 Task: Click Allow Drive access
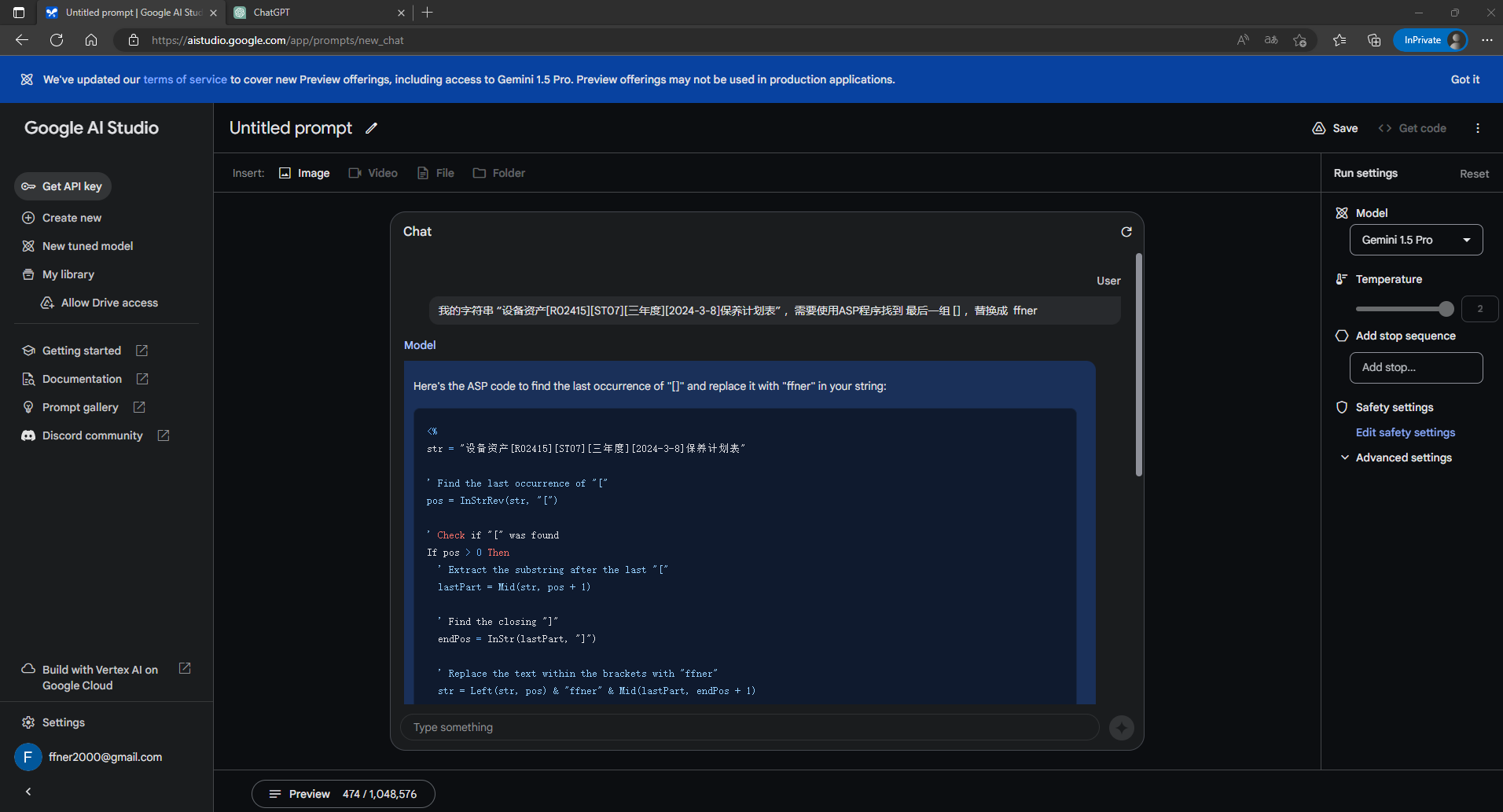[x=100, y=303]
